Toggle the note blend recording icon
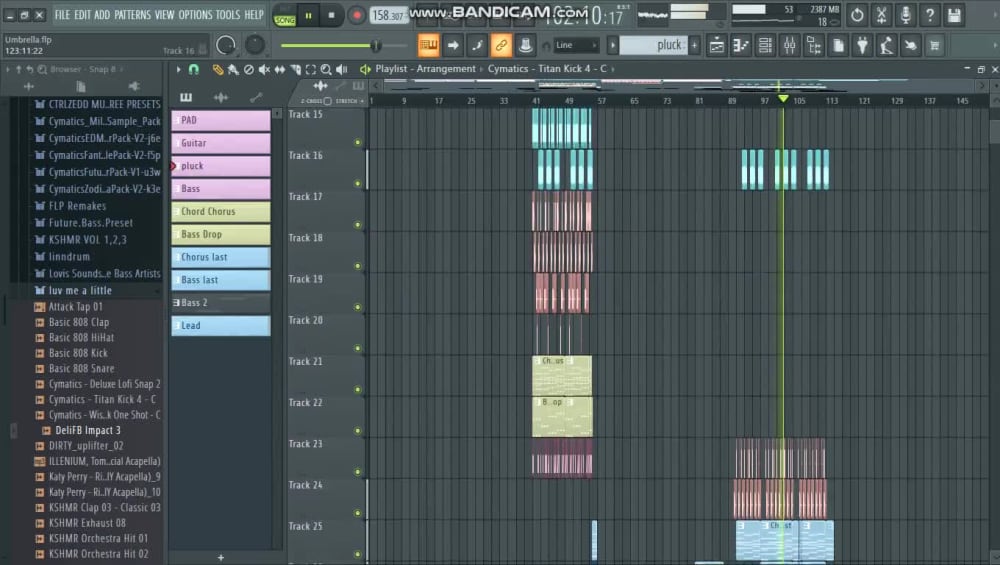The width and height of the screenshot is (1000, 565). (x=477, y=45)
